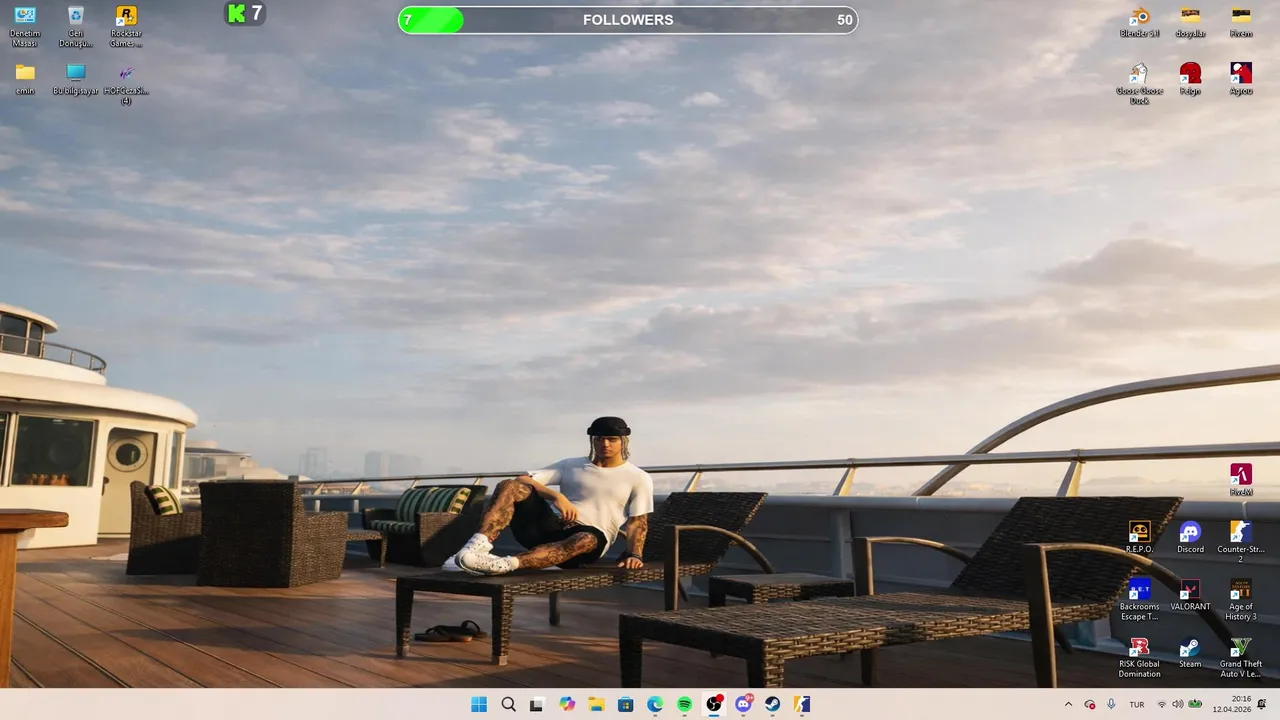The width and height of the screenshot is (1280, 720).
Task: Launch RISK Global Domination shortcut
Action: tap(1139, 657)
